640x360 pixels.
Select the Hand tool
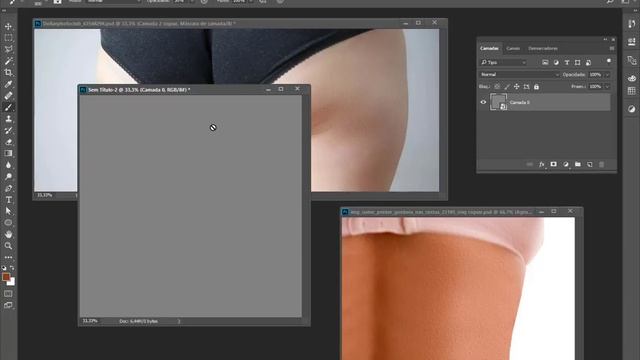click(8, 235)
